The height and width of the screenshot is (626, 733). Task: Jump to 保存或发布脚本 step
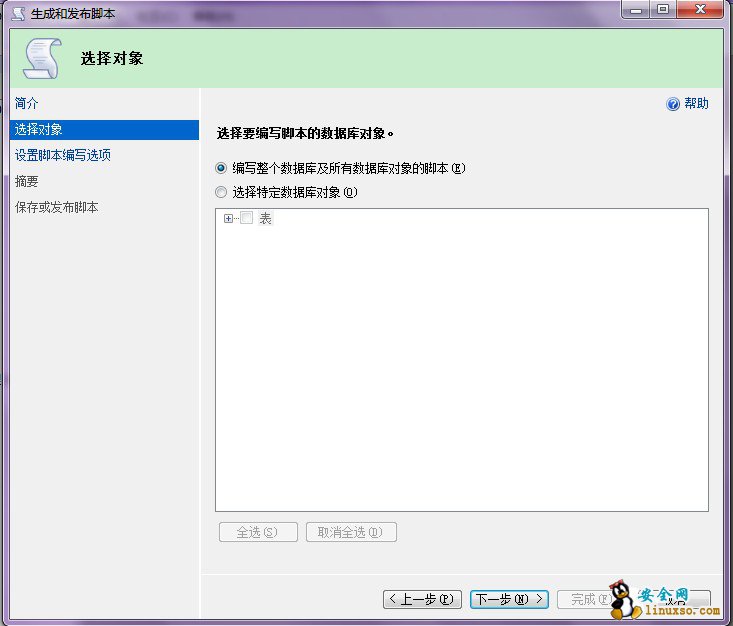[56, 207]
